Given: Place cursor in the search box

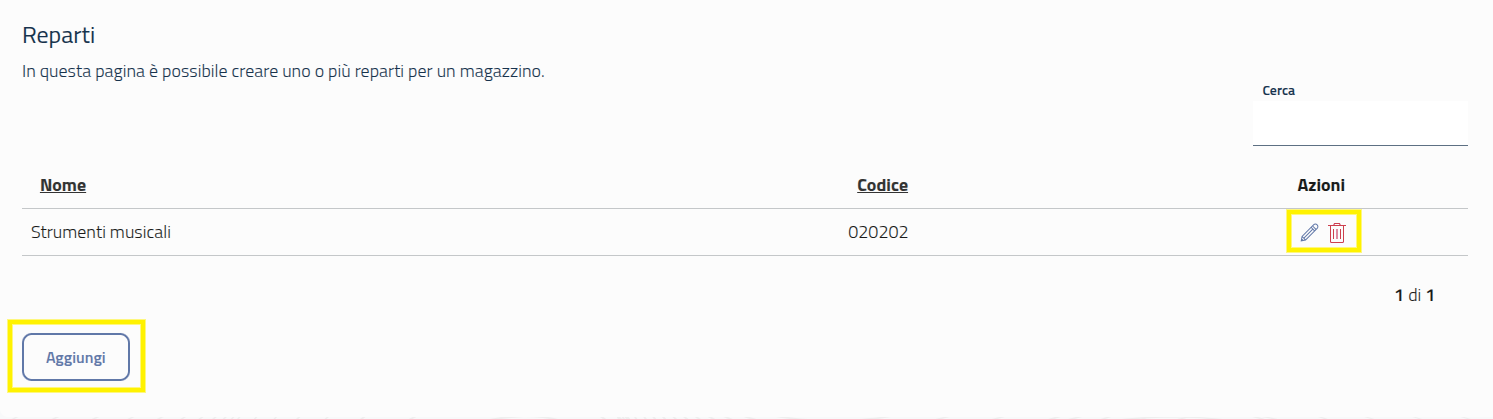Looking at the screenshot, I should tap(1360, 124).
